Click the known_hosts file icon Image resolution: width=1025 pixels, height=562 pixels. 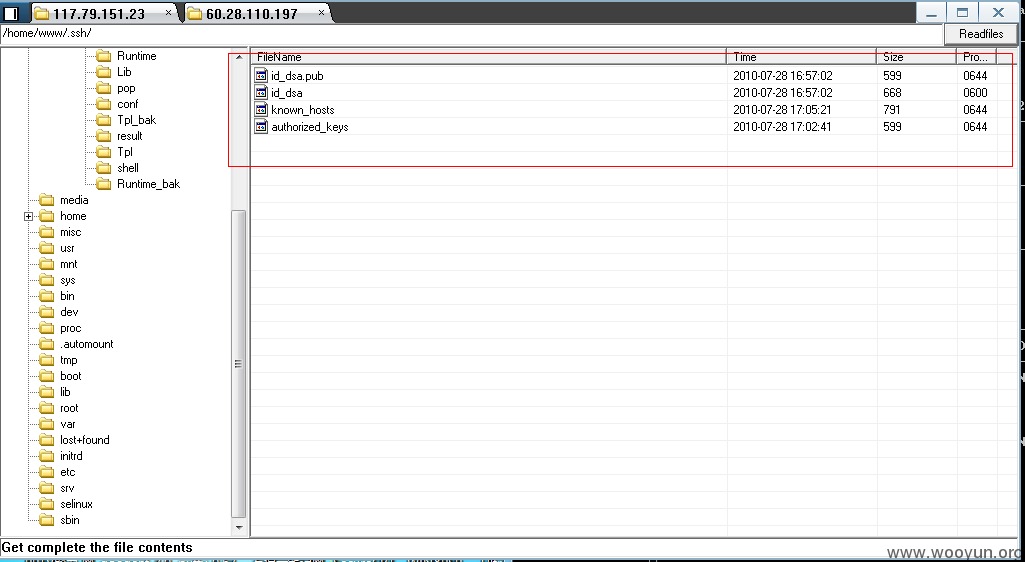pyautogui.click(x=261, y=109)
